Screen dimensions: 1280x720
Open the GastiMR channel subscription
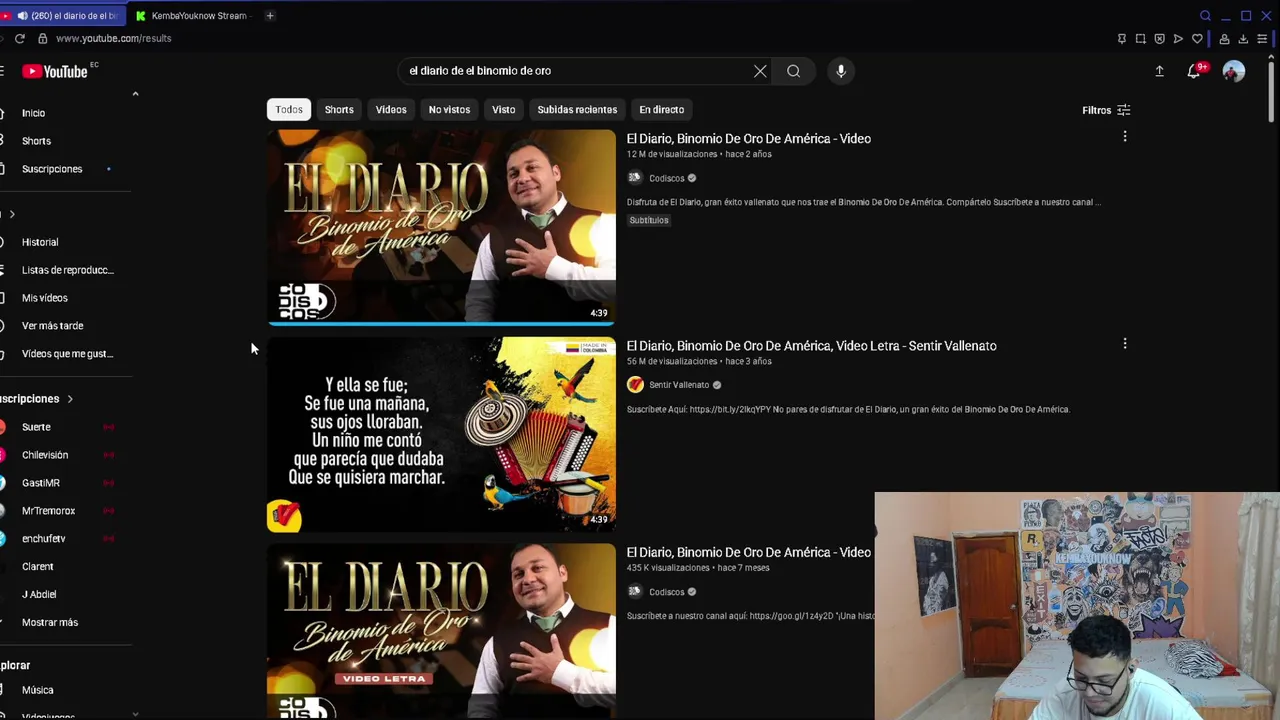(x=41, y=483)
